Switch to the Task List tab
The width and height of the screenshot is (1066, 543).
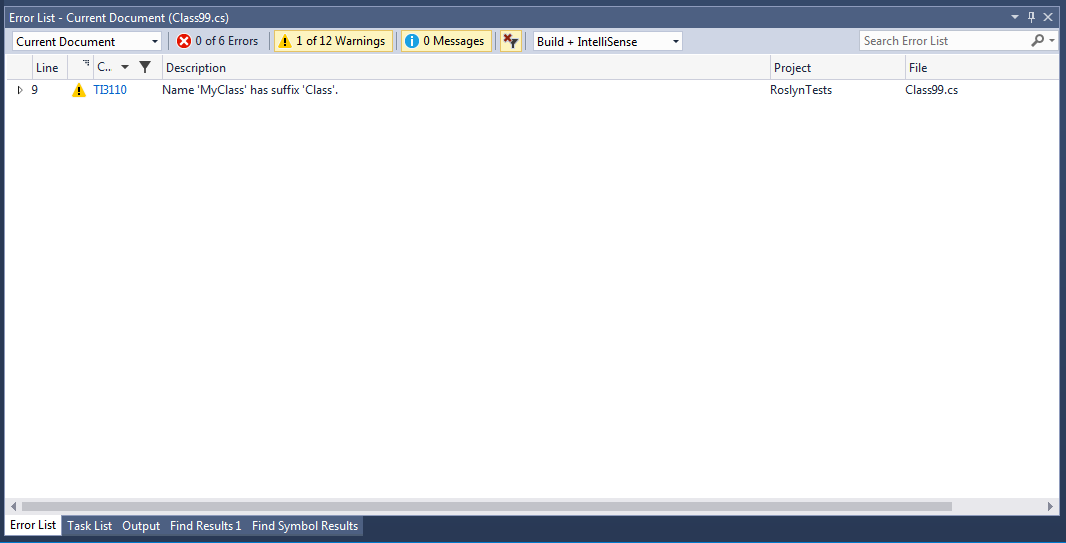coord(90,526)
